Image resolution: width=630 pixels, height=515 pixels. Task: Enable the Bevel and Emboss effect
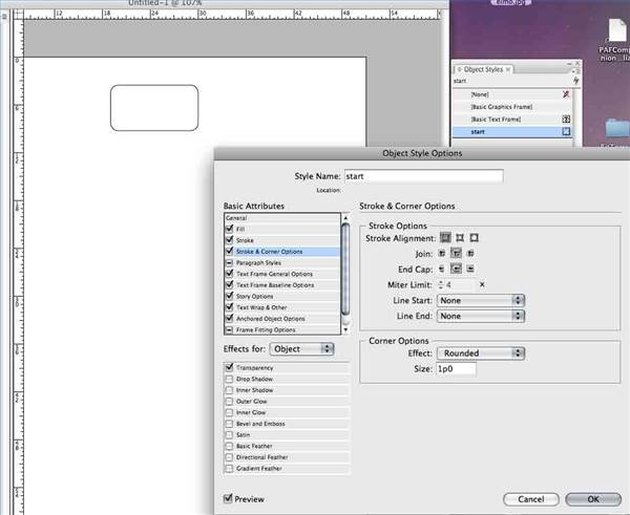229,424
